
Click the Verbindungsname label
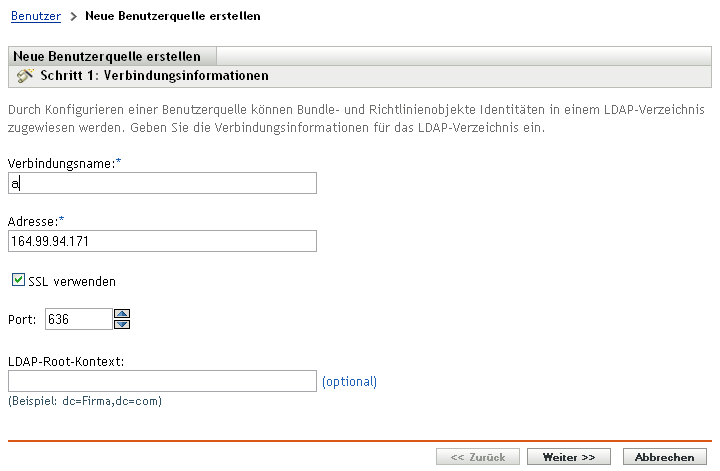coord(56,163)
